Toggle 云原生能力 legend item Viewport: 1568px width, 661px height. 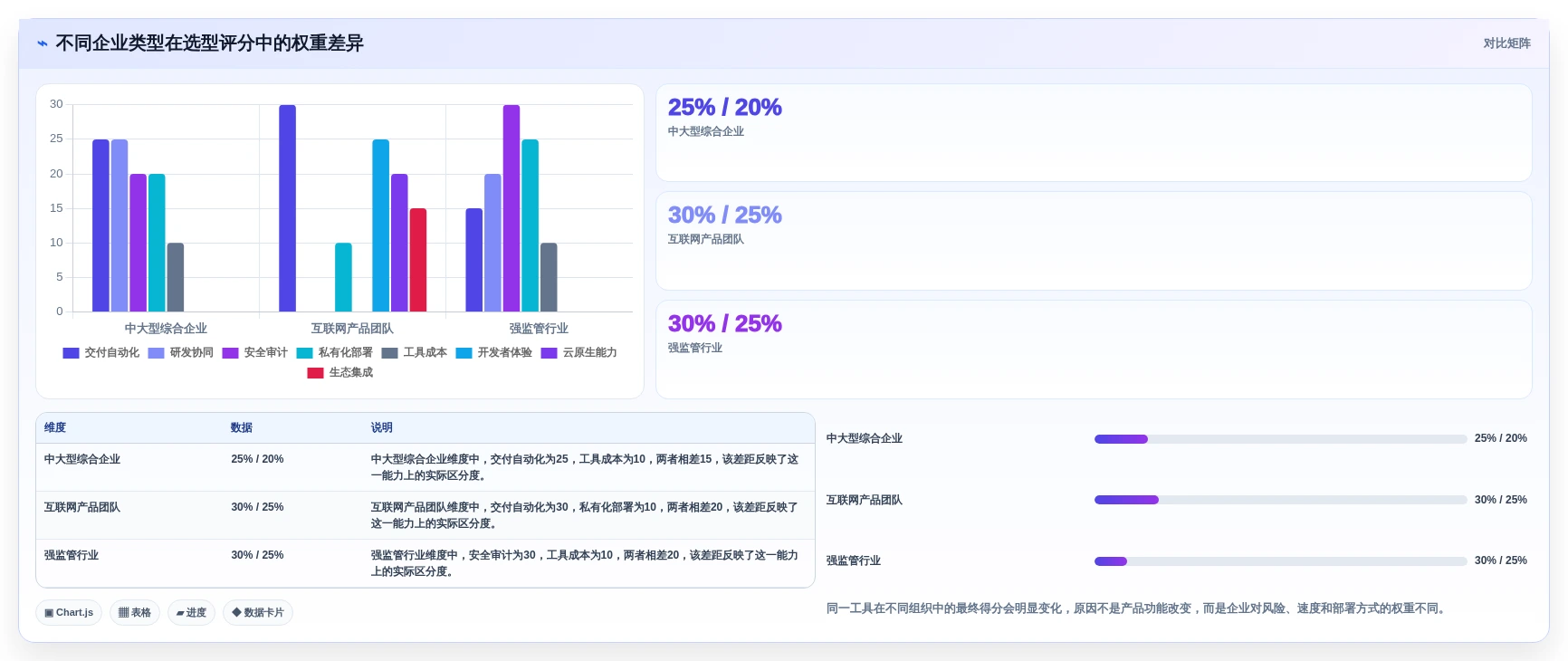click(578, 353)
